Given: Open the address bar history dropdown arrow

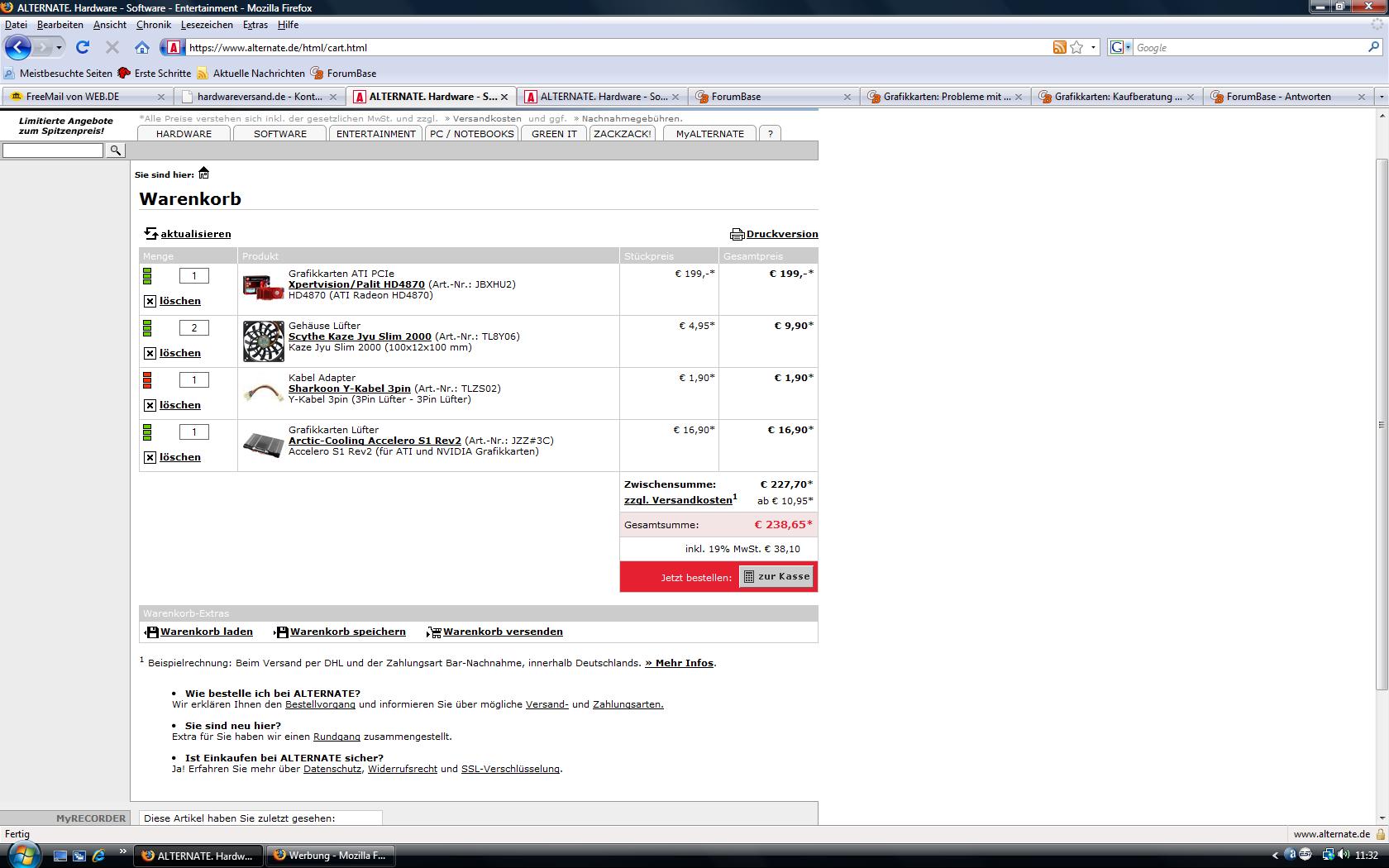Looking at the screenshot, I should (x=1093, y=47).
